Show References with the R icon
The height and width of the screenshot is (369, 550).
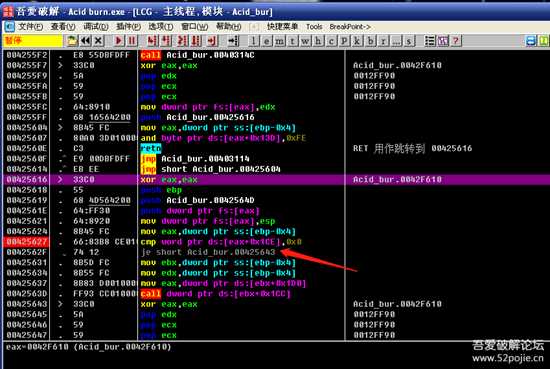383,41
